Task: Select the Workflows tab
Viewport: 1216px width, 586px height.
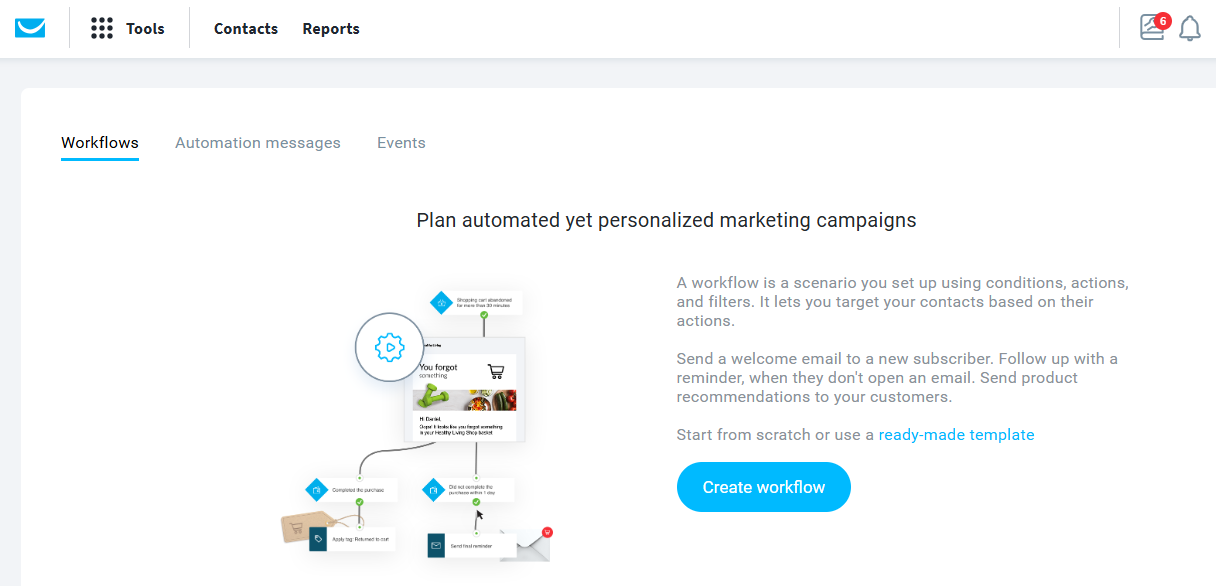Action: pyautogui.click(x=99, y=143)
